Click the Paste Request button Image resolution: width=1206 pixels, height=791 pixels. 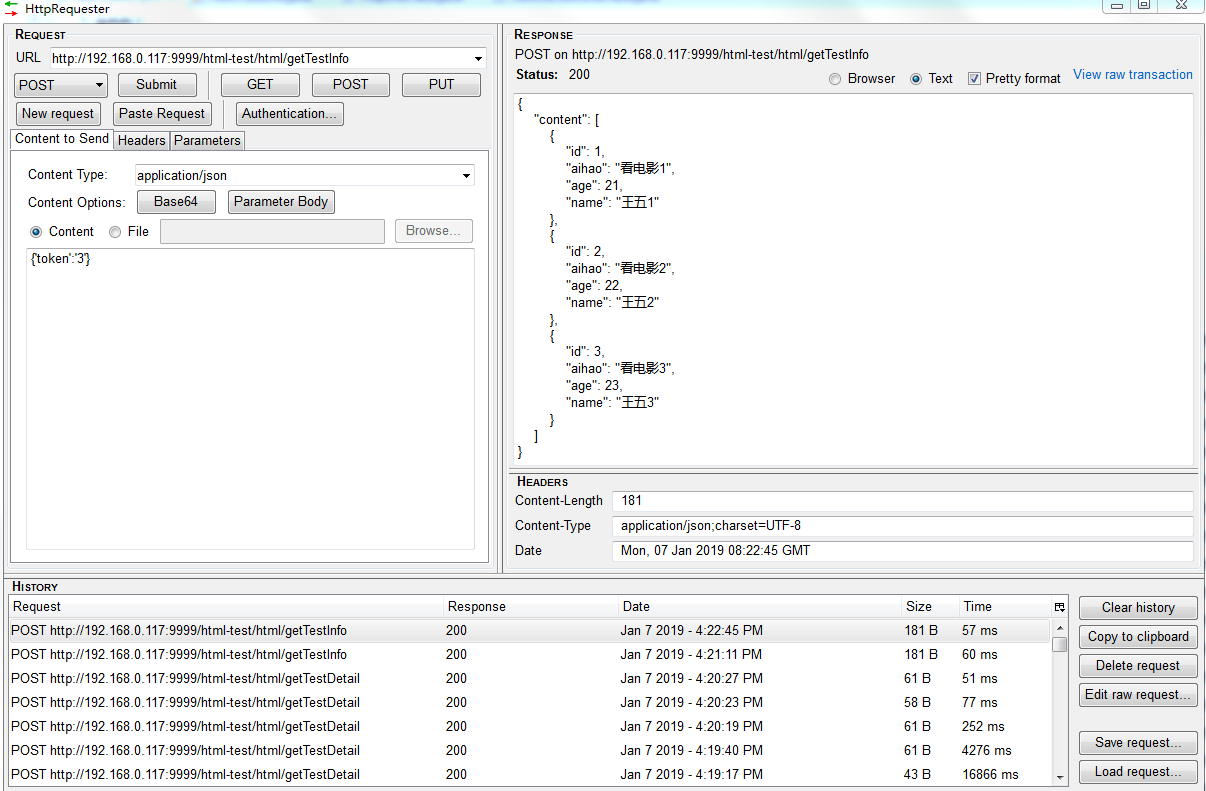pyautogui.click(x=162, y=113)
